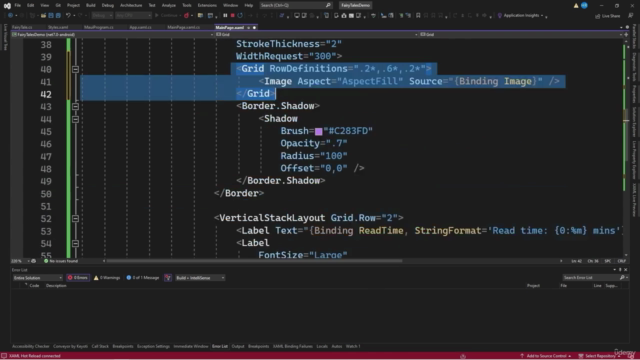Click the health indicator icon by zoom
The image size is (640, 360).
click(x=33, y=261)
